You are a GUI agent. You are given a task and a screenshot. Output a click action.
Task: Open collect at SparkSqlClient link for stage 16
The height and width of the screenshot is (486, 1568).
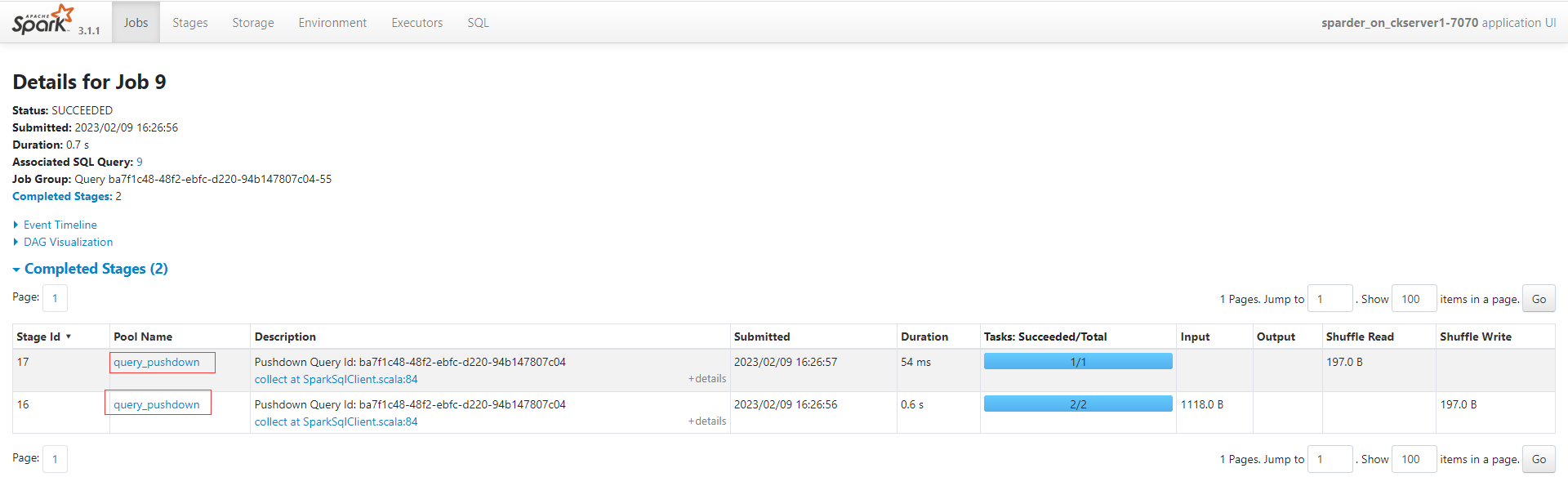pos(336,421)
